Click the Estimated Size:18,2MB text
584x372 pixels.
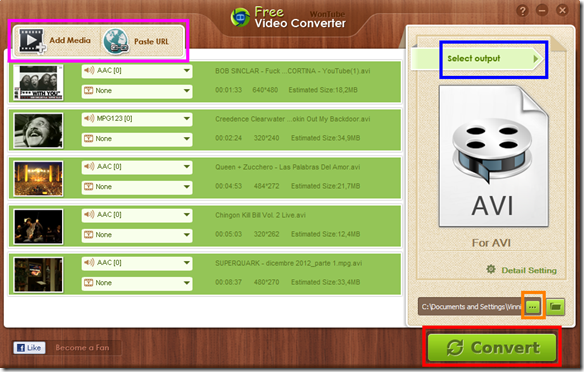coord(323,90)
